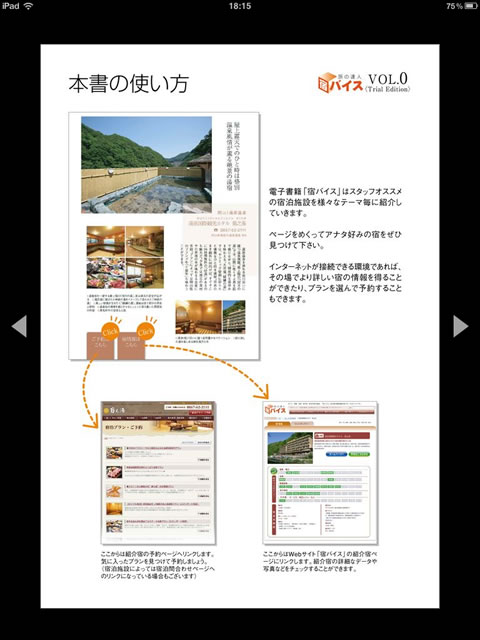Open the large rooftop onsen photo
Viewport: 480px width, 640px height.
[146, 165]
